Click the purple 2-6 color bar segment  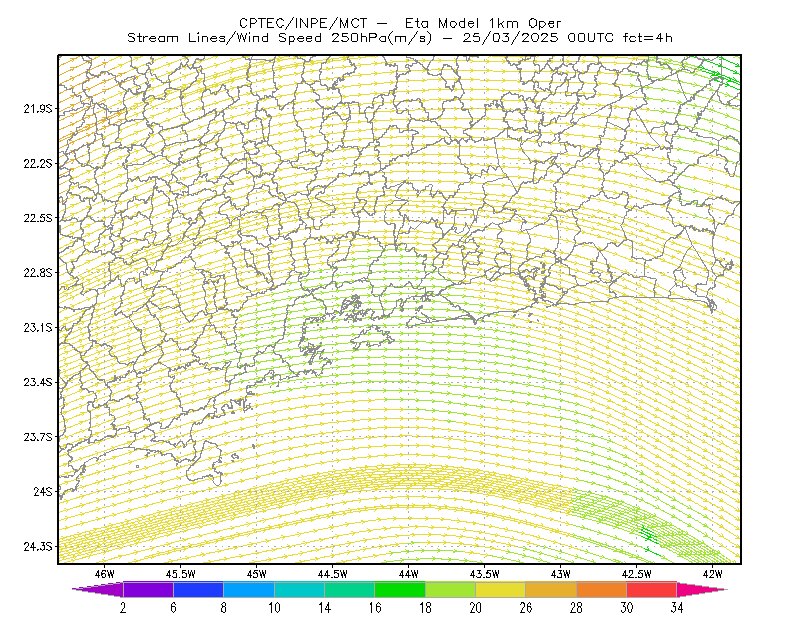point(148,589)
